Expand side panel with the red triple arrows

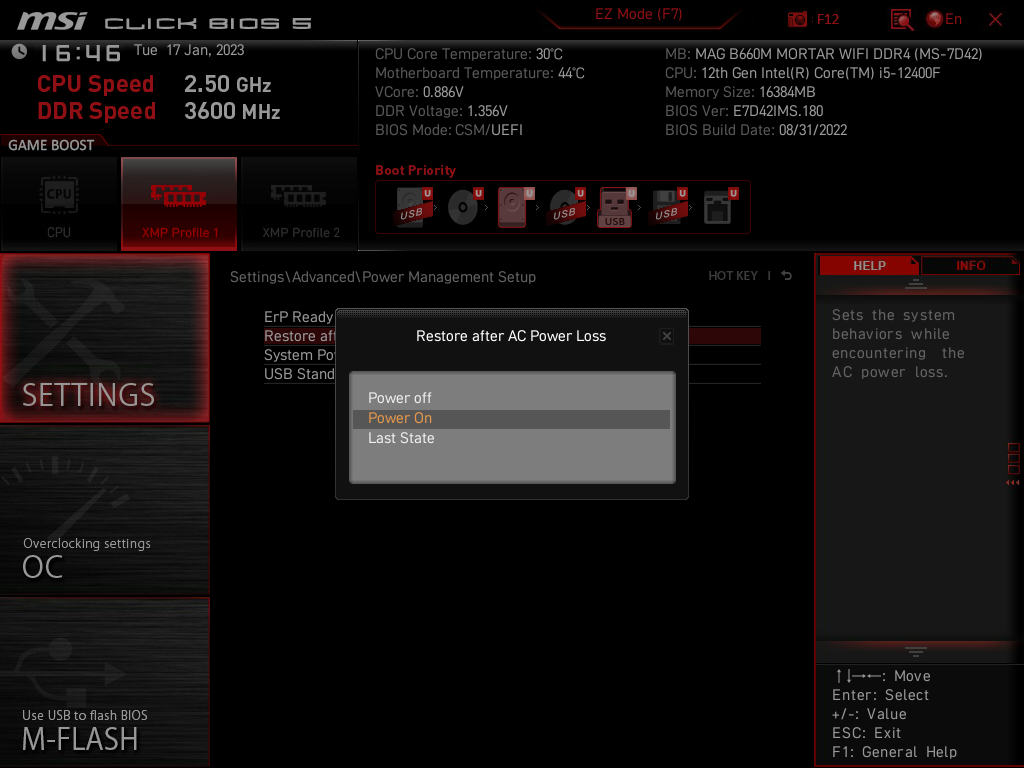click(x=1013, y=483)
